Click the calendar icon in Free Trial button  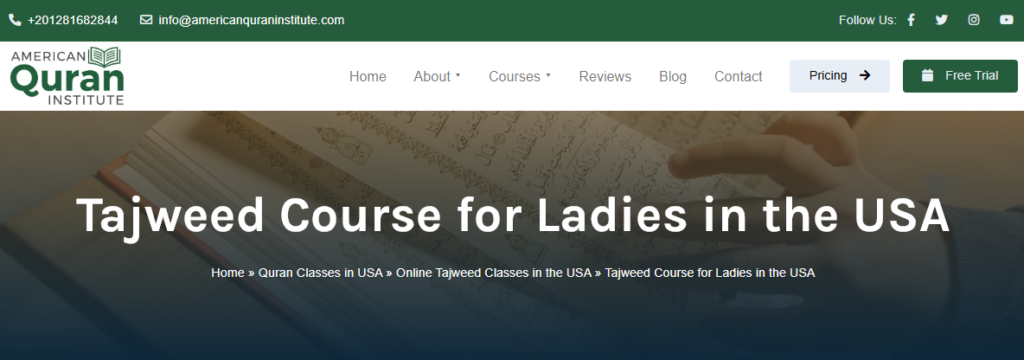click(927, 76)
